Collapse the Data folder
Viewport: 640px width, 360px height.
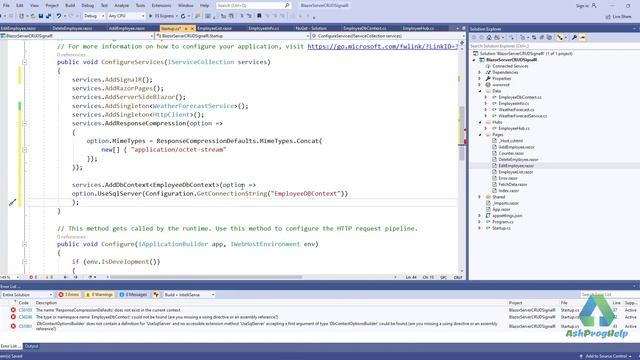[480, 91]
